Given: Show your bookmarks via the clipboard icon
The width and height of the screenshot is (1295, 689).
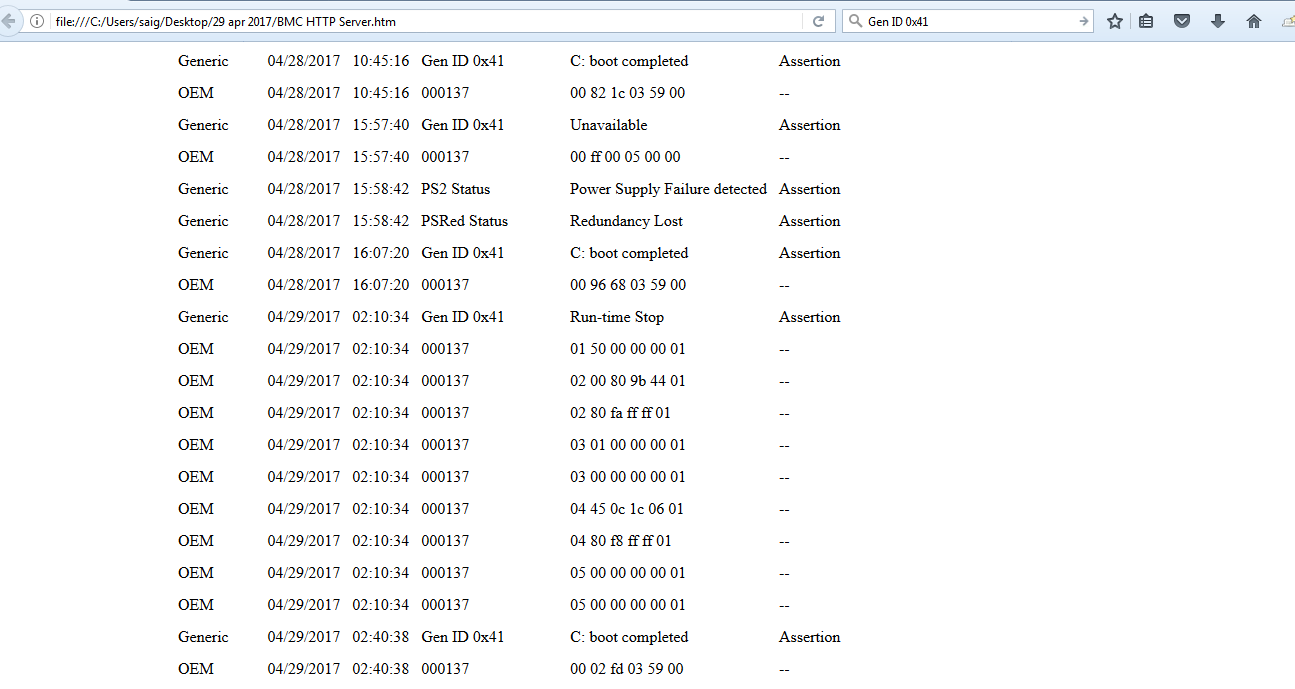Looking at the screenshot, I should pos(1146,20).
